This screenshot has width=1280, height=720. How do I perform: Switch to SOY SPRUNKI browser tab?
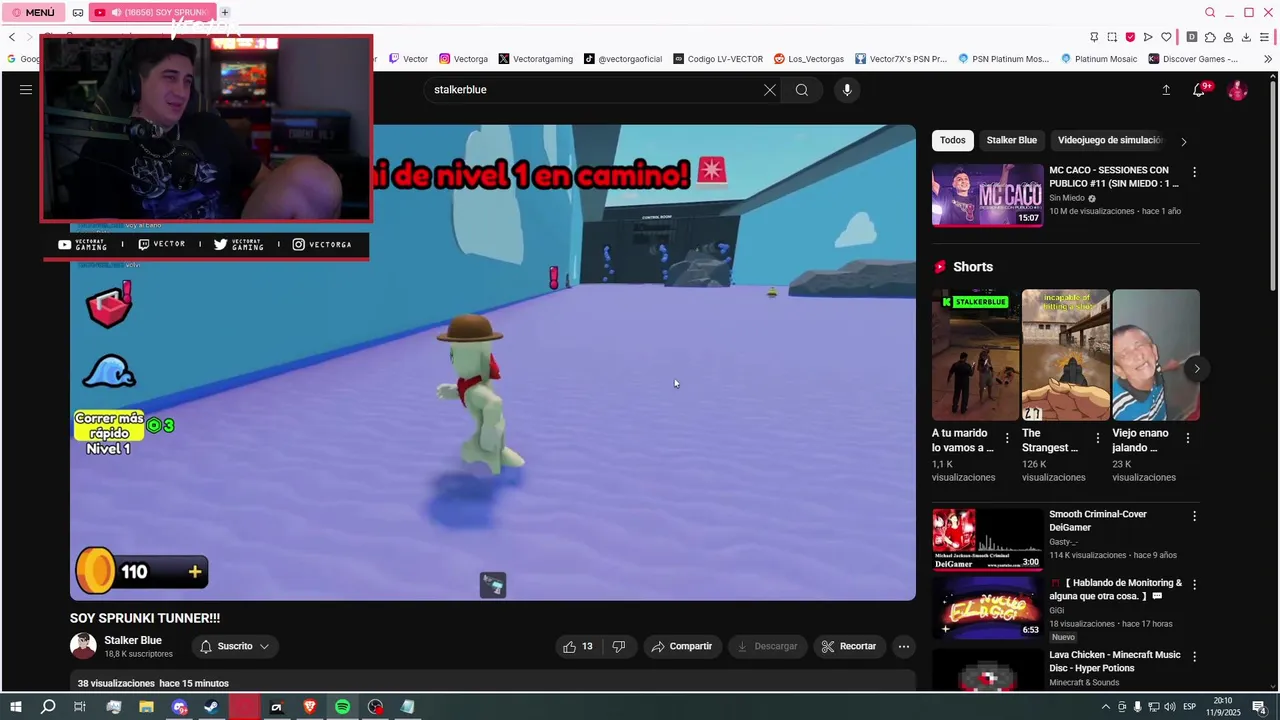pos(152,12)
